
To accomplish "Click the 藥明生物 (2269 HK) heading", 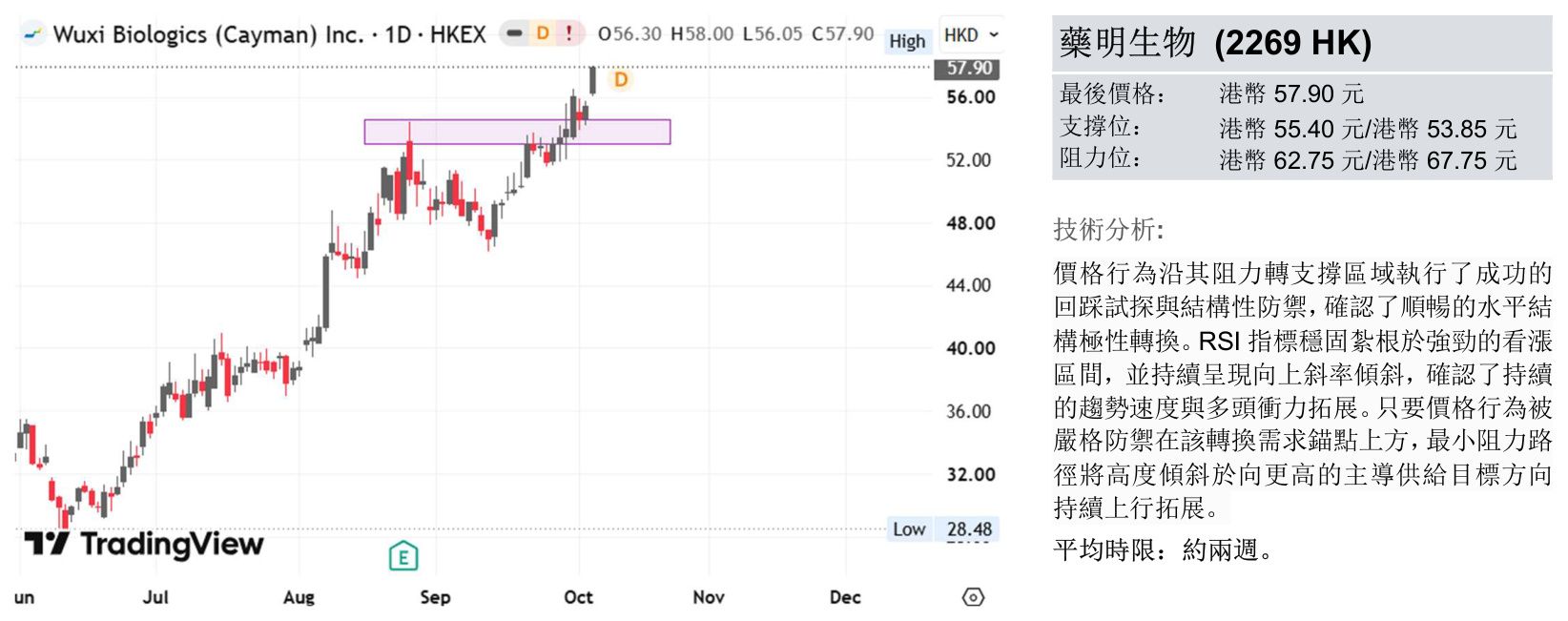I will [x=1216, y=43].
